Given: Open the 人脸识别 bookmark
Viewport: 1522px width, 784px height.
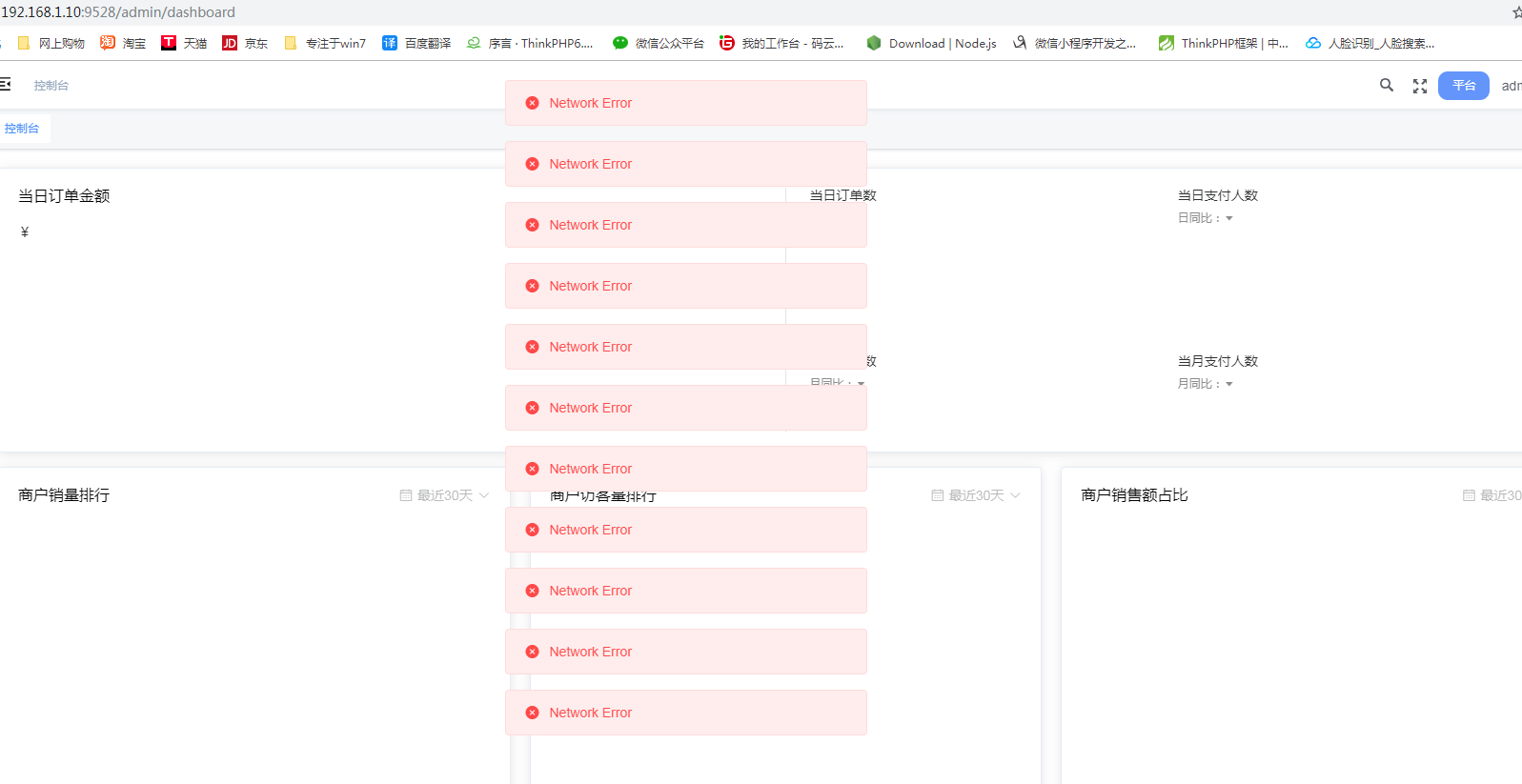Looking at the screenshot, I should 1370,43.
